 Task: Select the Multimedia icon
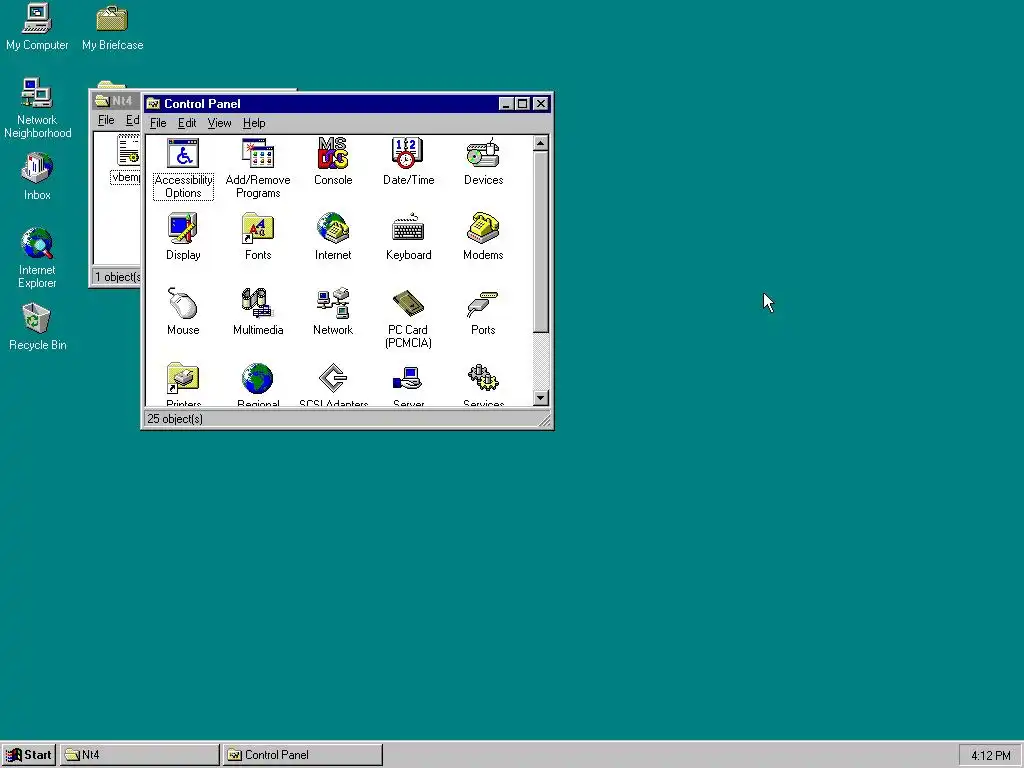(258, 312)
